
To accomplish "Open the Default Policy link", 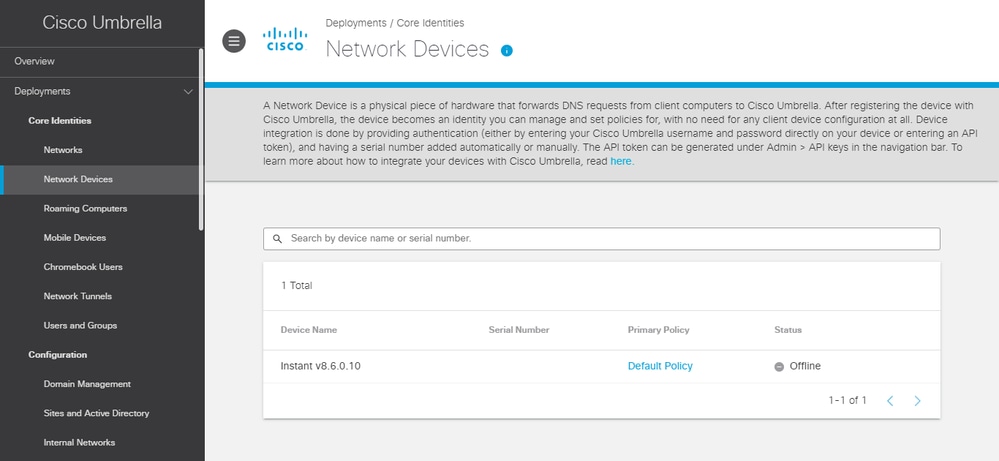I will [x=660, y=366].
